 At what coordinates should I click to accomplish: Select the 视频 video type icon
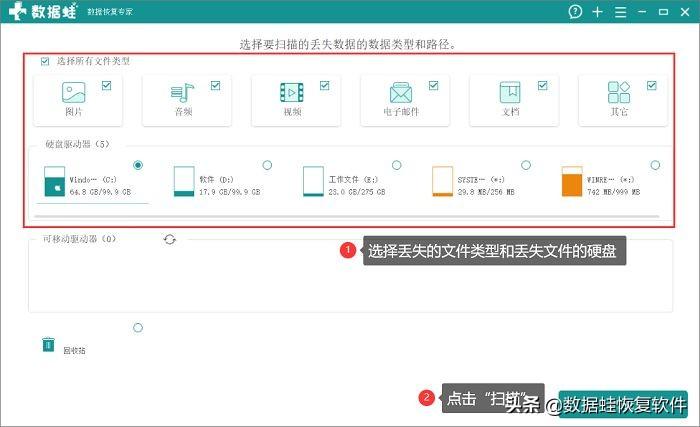coord(292,92)
